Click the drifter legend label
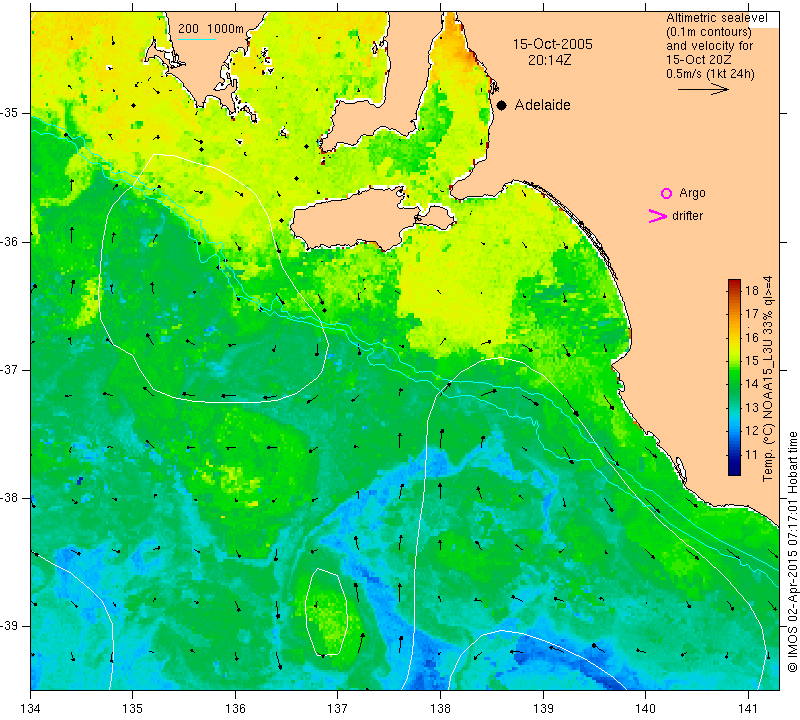The image size is (800, 720). [x=687, y=216]
